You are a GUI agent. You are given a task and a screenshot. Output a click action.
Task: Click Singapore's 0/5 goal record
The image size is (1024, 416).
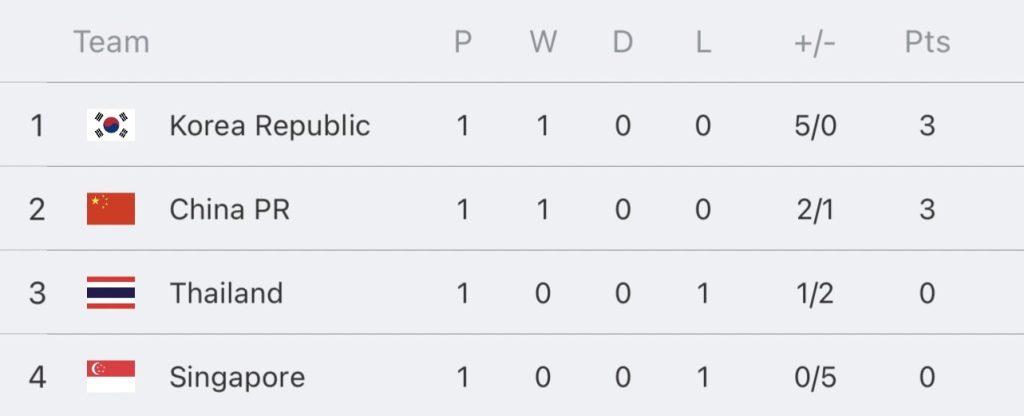(816, 377)
